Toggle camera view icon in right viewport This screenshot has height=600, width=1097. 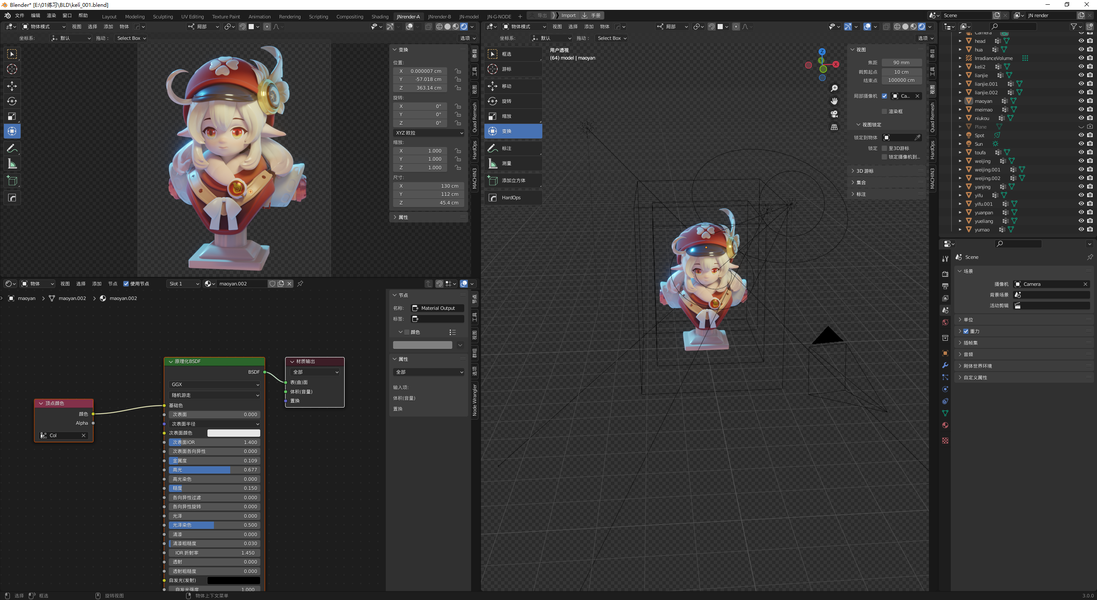(834, 114)
